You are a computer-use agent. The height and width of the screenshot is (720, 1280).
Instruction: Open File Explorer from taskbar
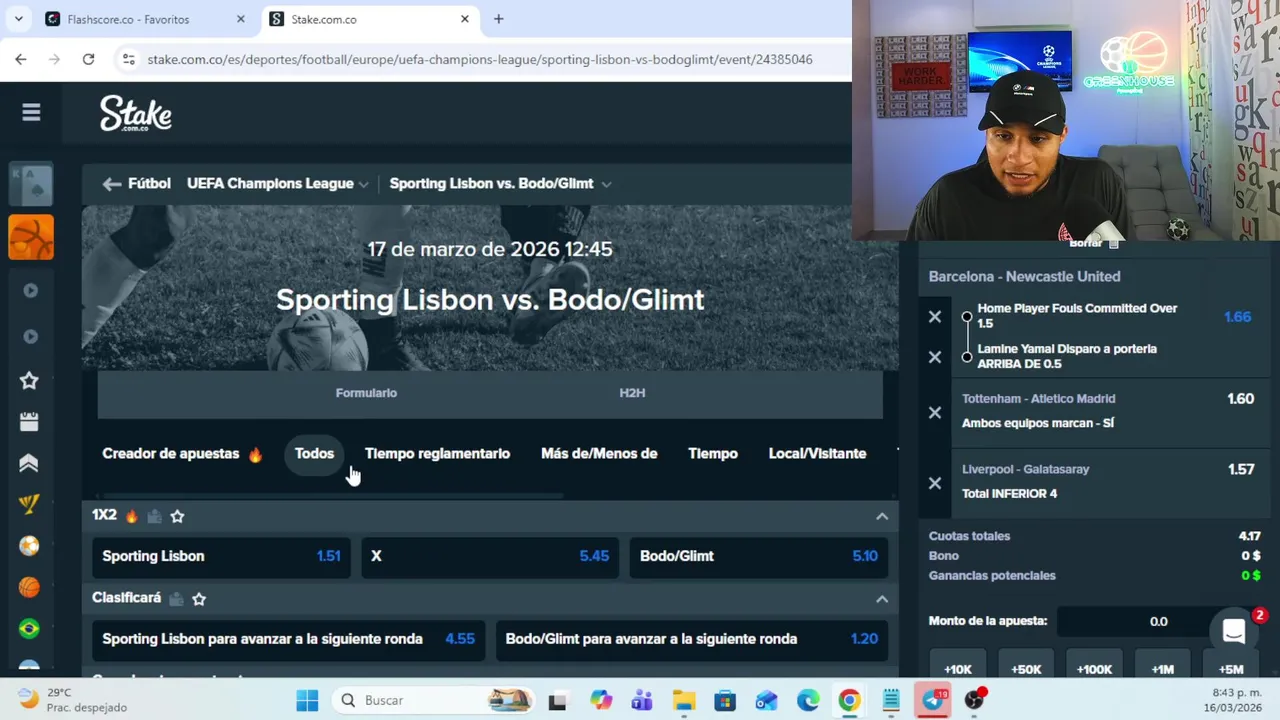683,700
